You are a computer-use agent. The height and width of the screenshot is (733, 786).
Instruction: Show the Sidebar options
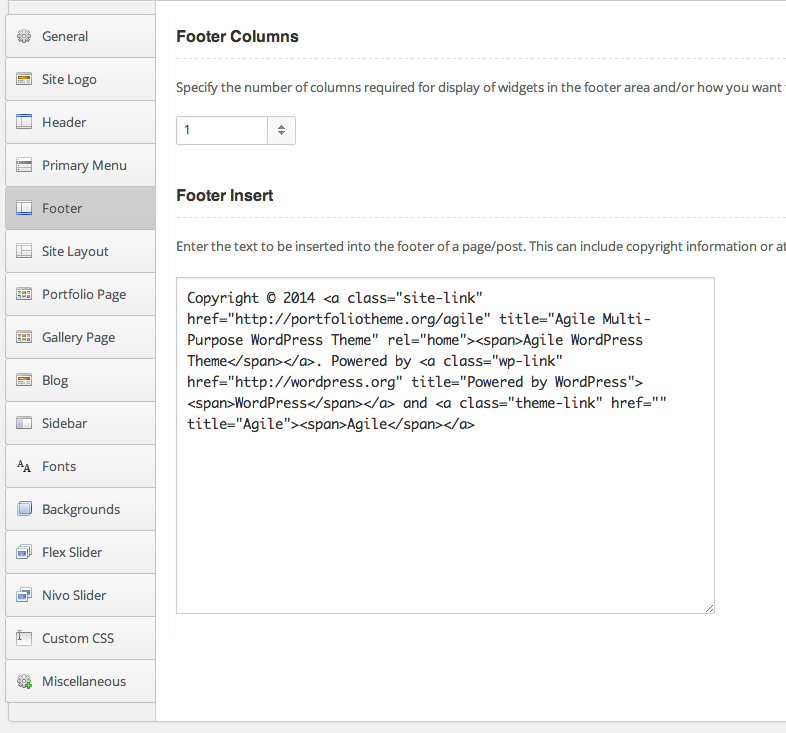80,423
